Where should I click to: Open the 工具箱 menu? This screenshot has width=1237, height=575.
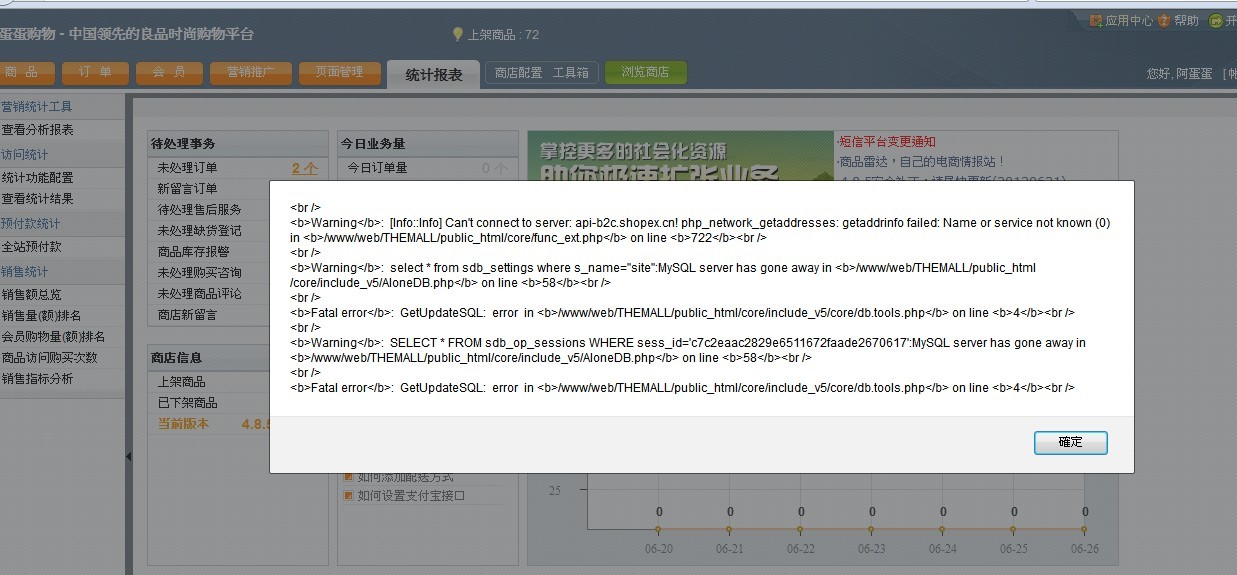click(x=571, y=73)
